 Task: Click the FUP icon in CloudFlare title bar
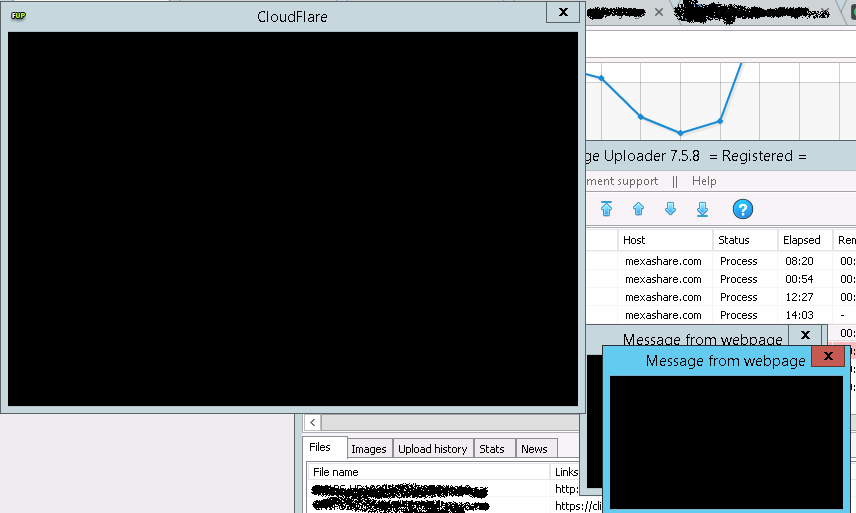click(18, 15)
